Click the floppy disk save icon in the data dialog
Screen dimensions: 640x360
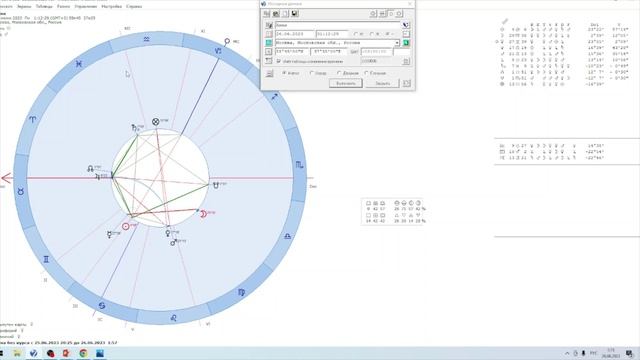pyautogui.click(x=294, y=13)
